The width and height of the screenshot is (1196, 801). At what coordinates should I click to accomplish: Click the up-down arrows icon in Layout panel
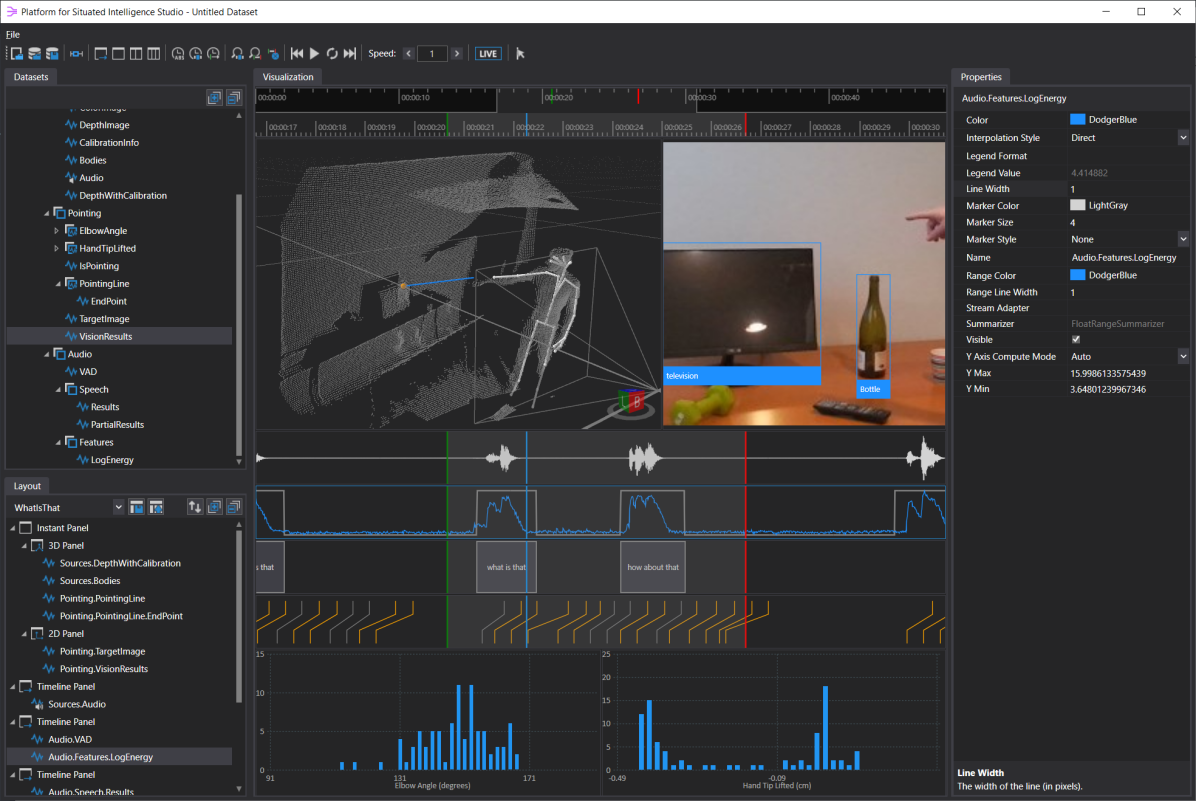pos(195,507)
